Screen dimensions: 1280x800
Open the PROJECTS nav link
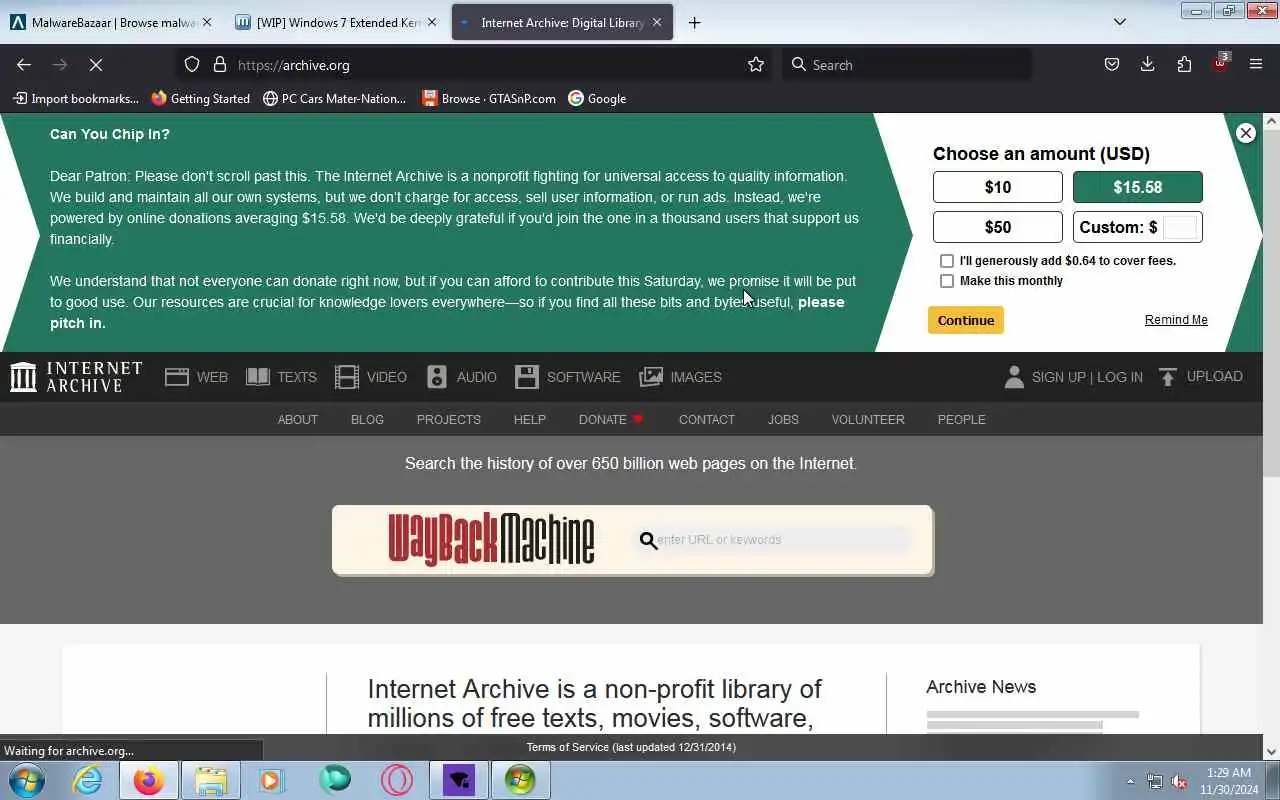pos(449,420)
